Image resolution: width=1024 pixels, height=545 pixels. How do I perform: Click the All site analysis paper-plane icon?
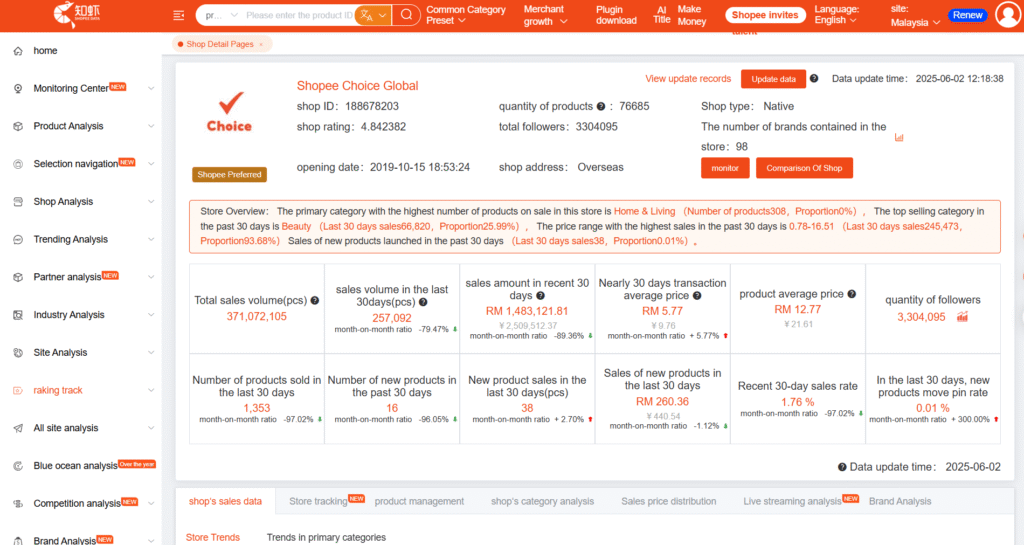click(18, 428)
